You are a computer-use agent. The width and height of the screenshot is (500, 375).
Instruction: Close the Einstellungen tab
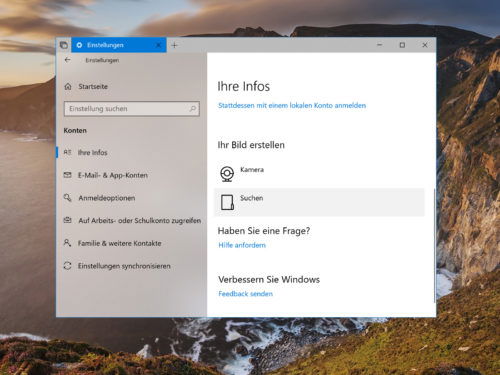click(x=159, y=45)
